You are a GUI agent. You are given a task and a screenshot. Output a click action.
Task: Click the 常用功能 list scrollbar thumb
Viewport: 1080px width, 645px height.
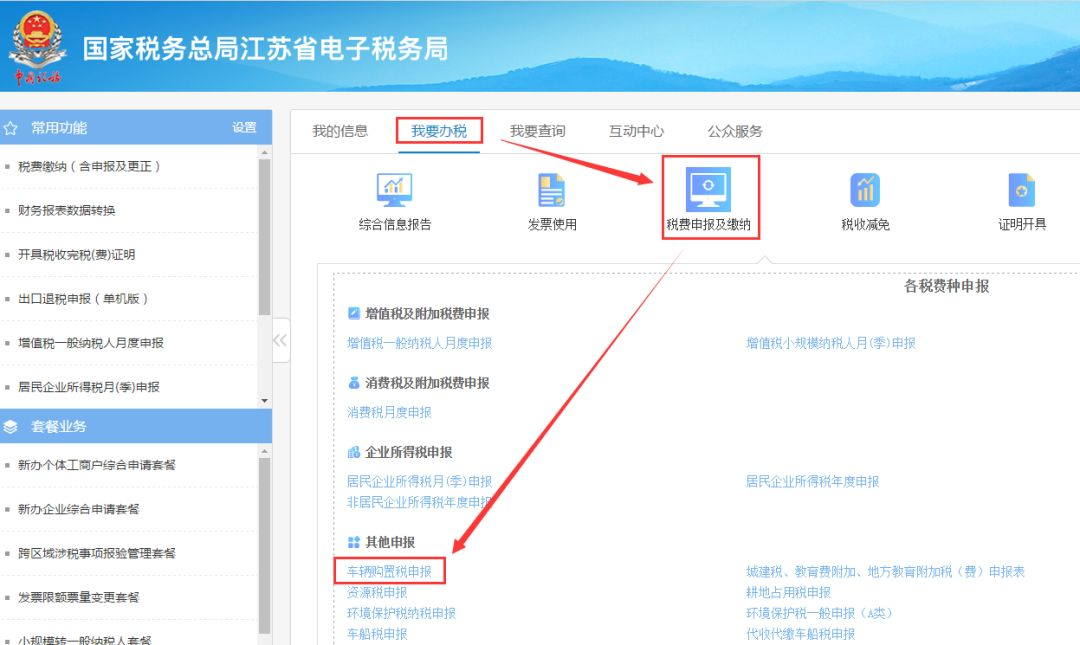click(x=264, y=236)
